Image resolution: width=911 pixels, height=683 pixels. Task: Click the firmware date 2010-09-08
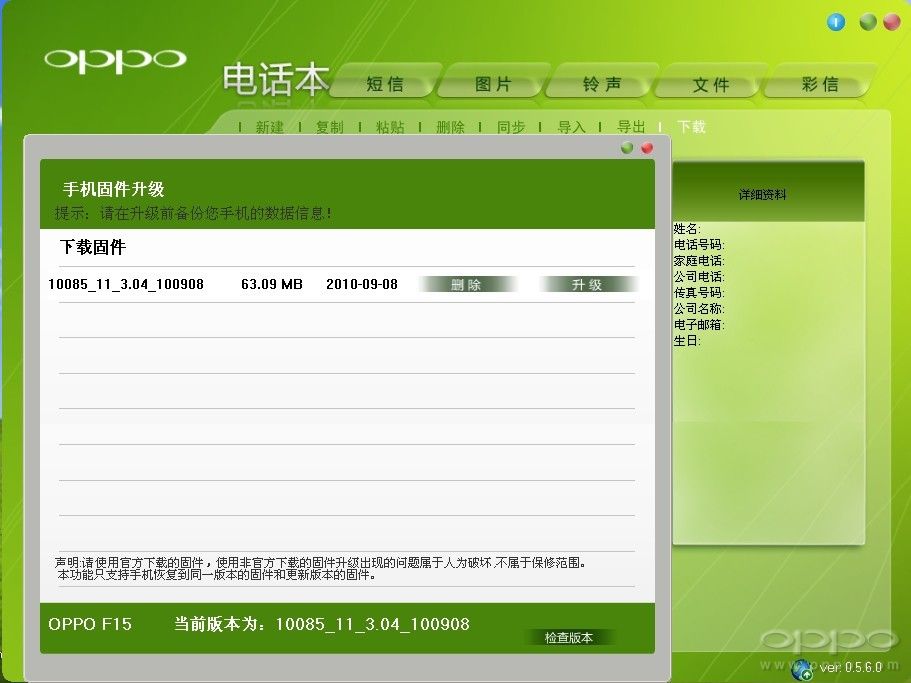(362, 284)
